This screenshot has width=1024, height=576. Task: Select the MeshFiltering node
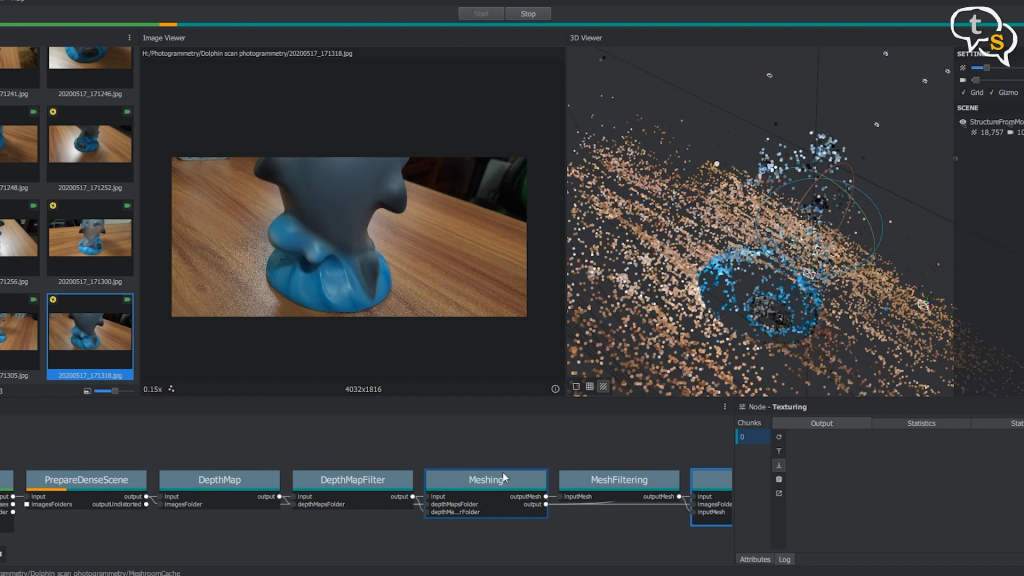[x=618, y=480]
